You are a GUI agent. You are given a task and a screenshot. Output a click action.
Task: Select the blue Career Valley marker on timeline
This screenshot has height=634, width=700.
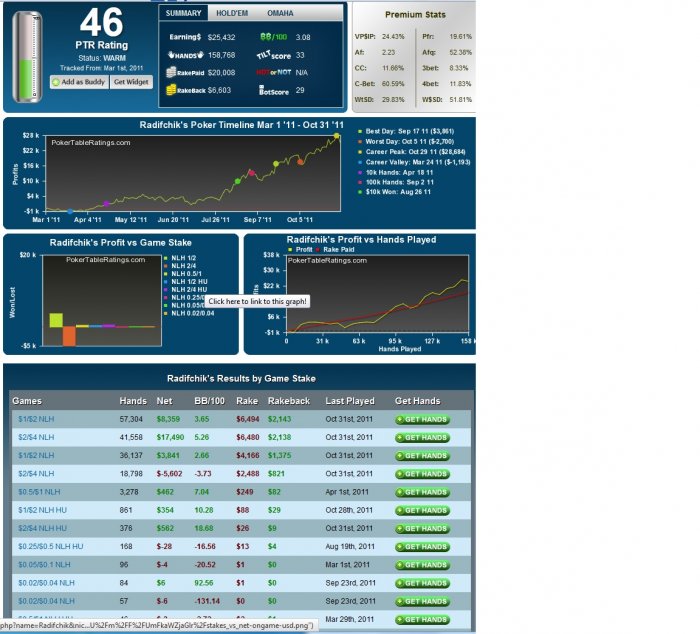click(70, 211)
